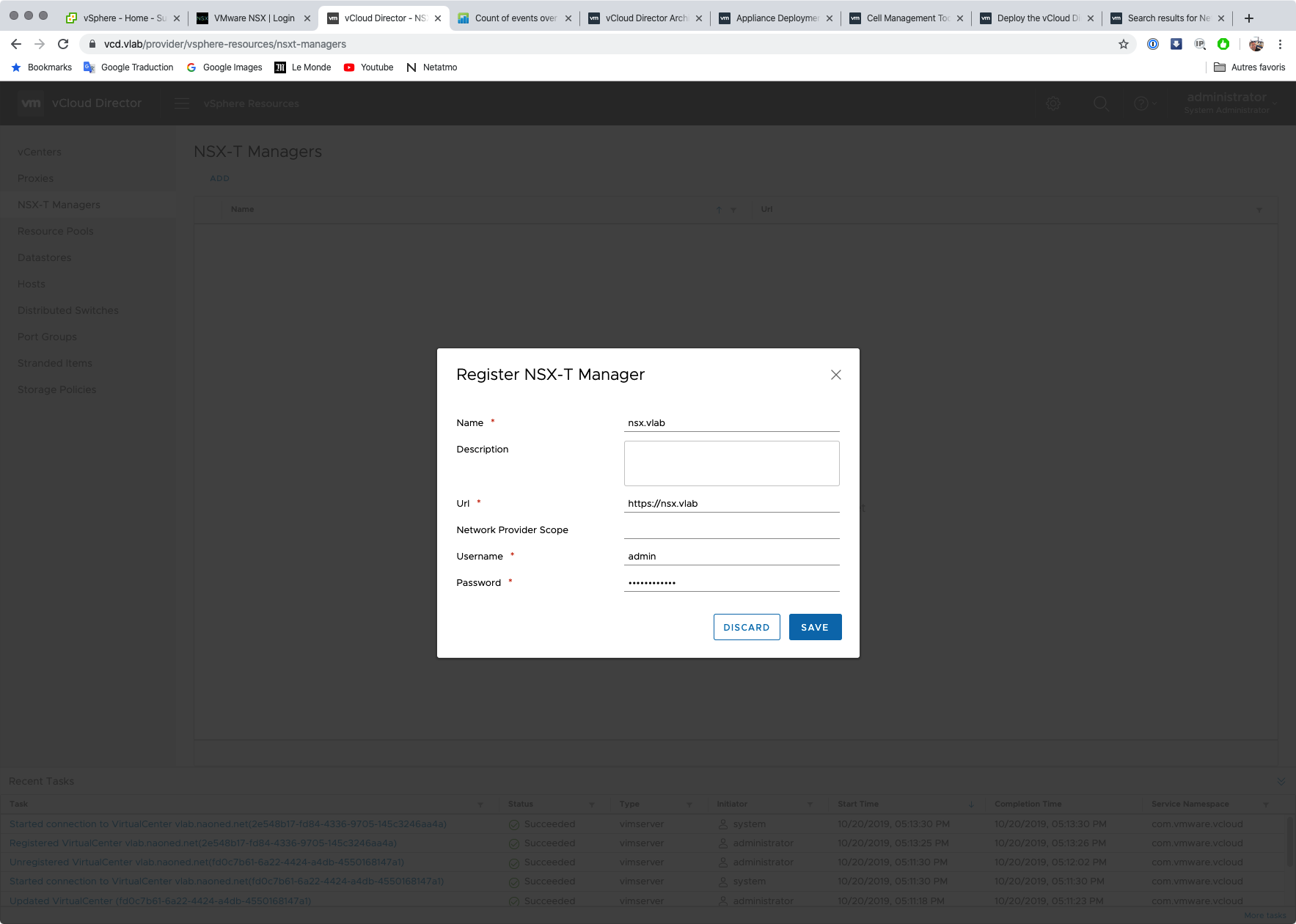Open the Autres favoris bookmarks folder
Image resolution: width=1296 pixels, height=924 pixels.
(x=1250, y=67)
